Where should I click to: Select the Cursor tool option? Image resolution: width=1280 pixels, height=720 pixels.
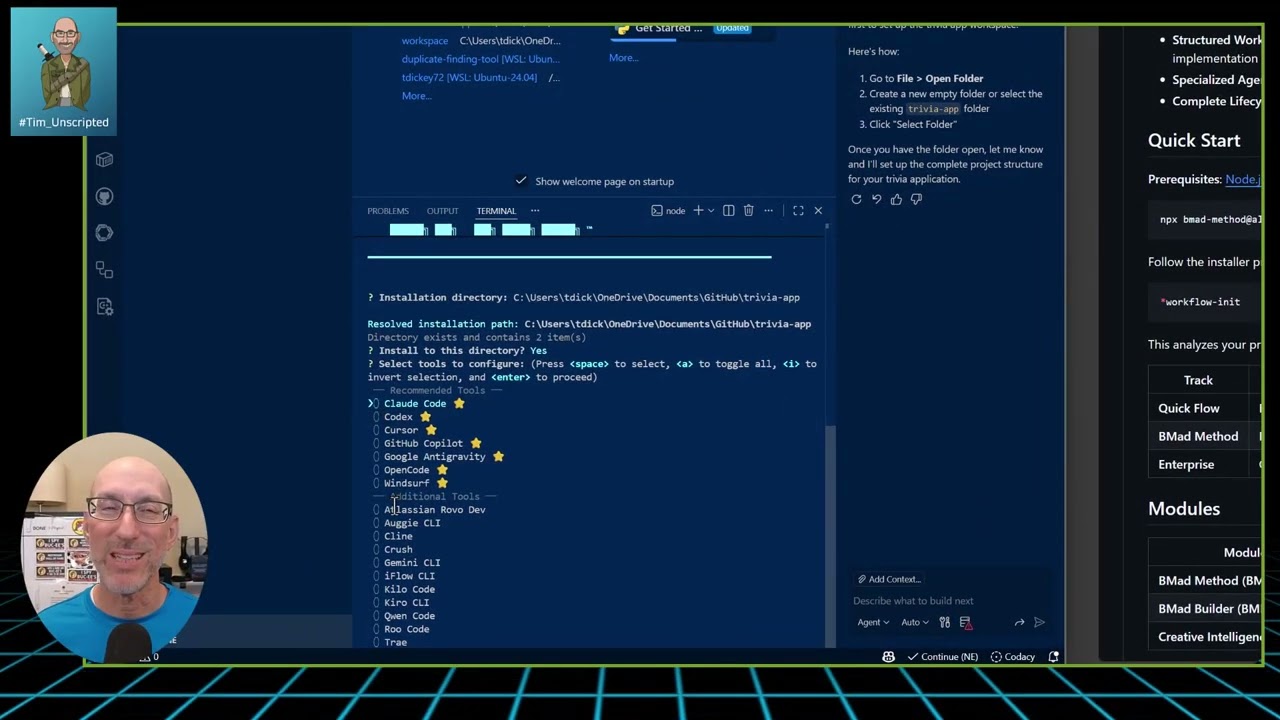pos(401,430)
